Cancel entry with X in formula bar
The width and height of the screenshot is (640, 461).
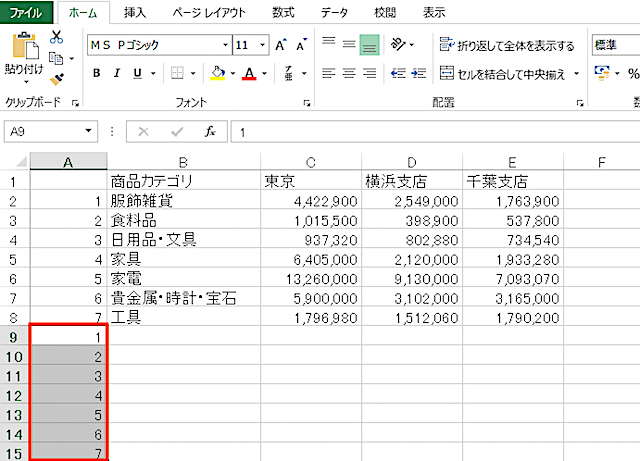pos(143,131)
